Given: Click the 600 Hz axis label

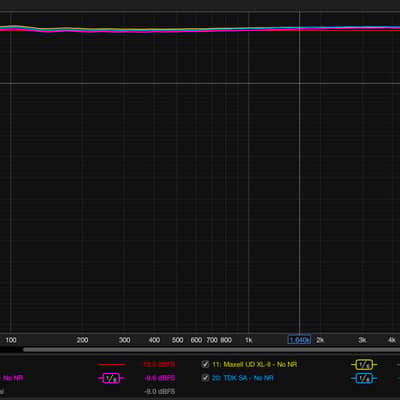Looking at the screenshot, I should (196, 340).
